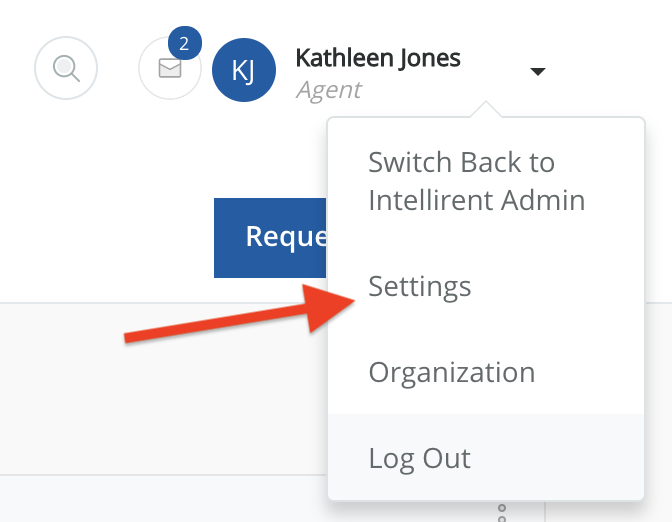Viewport: 672px width, 522px height.
Task: Click the Settings entry the arrow indicates
Action: click(x=420, y=287)
